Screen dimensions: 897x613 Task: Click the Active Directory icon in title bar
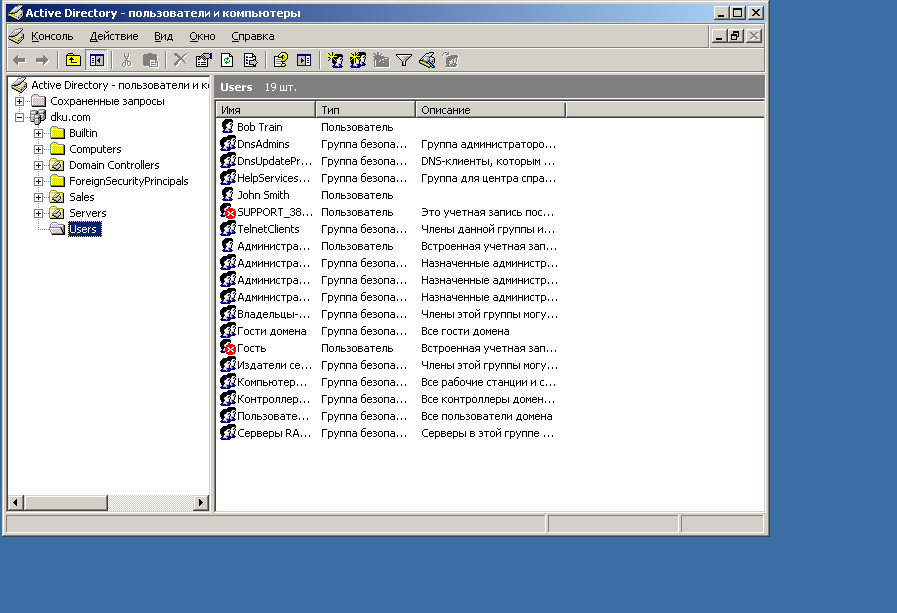[15, 13]
